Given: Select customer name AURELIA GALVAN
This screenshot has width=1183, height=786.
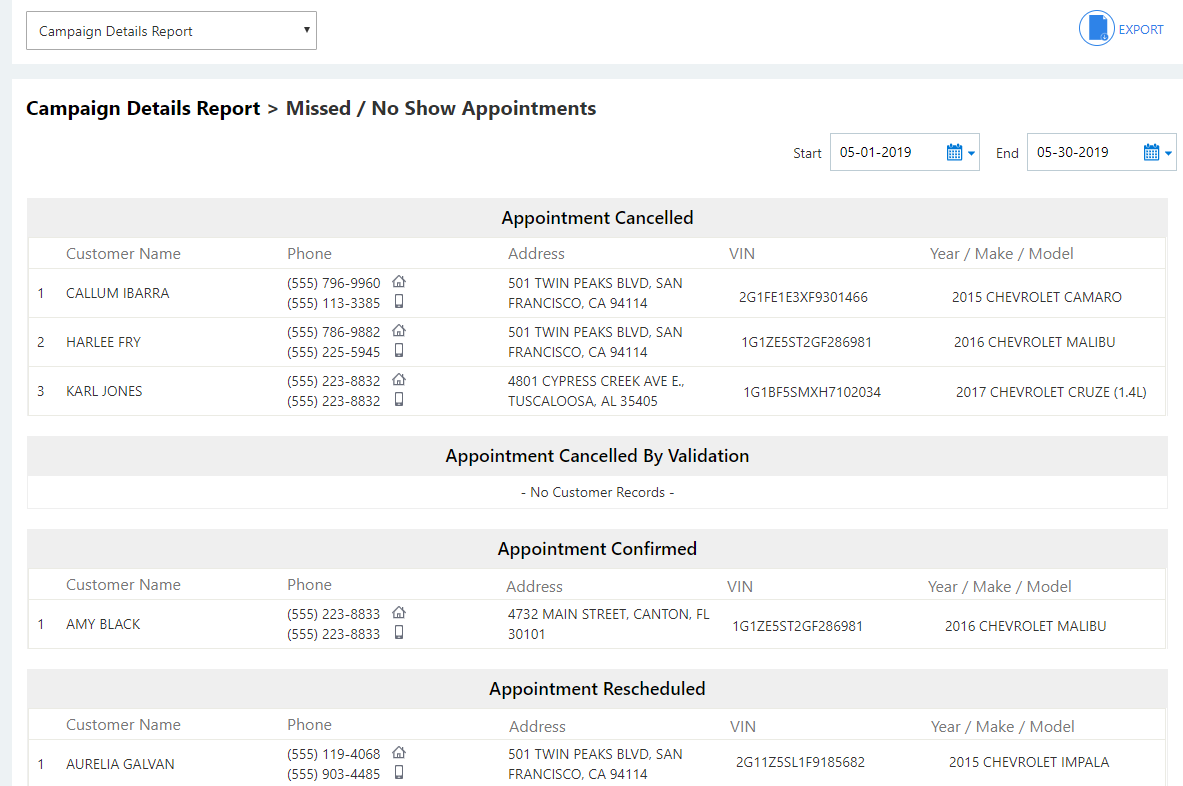Looking at the screenshot, I should click(x=120, y=764).
